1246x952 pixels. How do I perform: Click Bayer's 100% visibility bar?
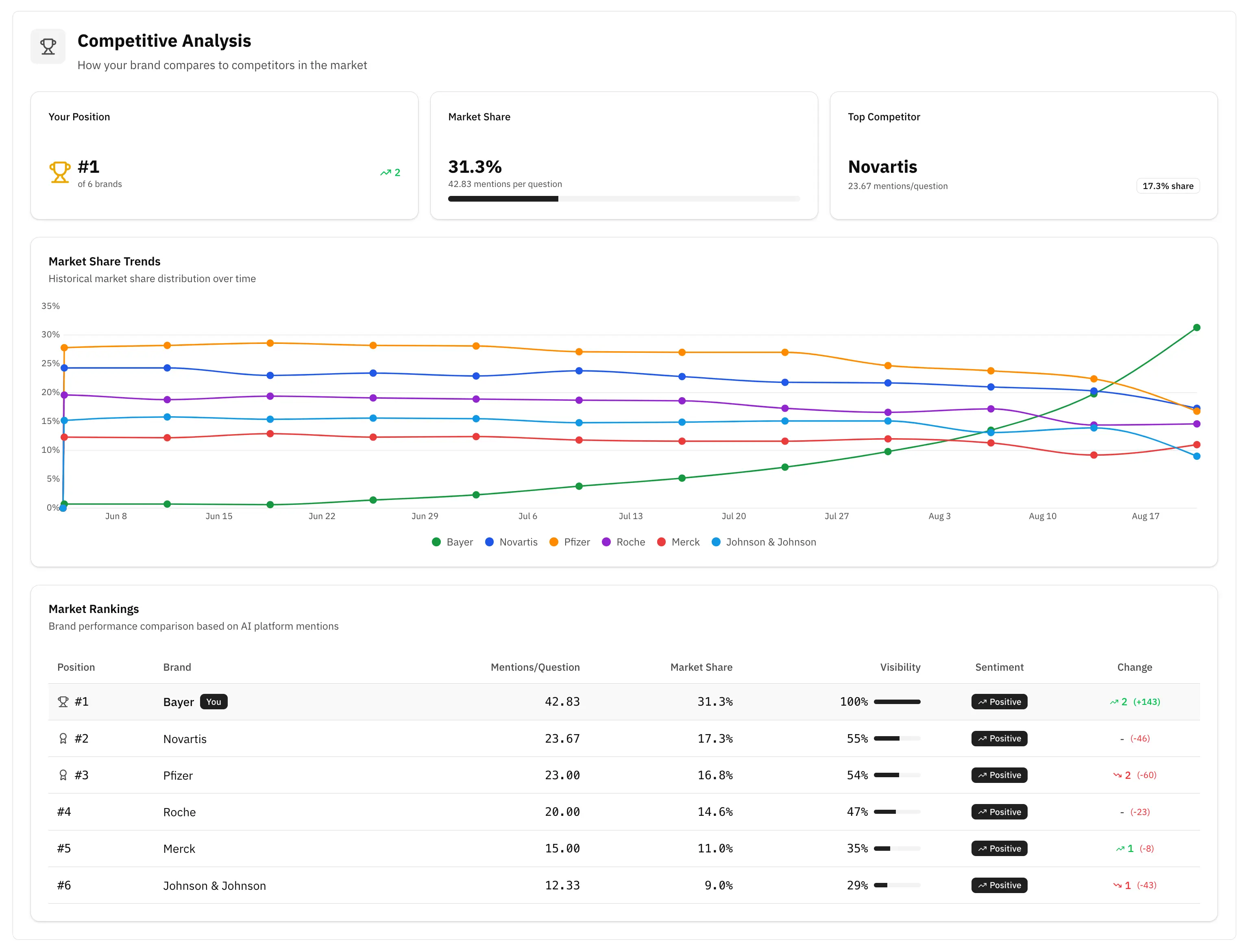pos(897,702)
